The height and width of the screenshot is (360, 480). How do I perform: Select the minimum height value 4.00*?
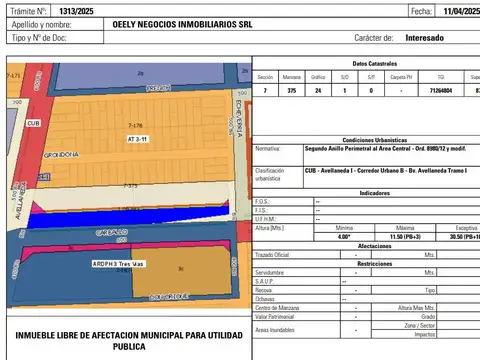pyautogui.click(x=344, y=237)
